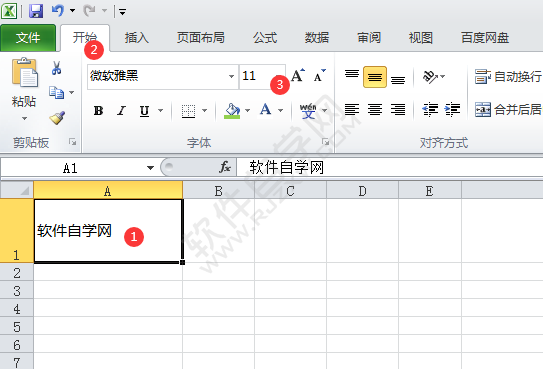
Task: Open the 页面布局 page layout tab
Action: (x=201, y=37)
